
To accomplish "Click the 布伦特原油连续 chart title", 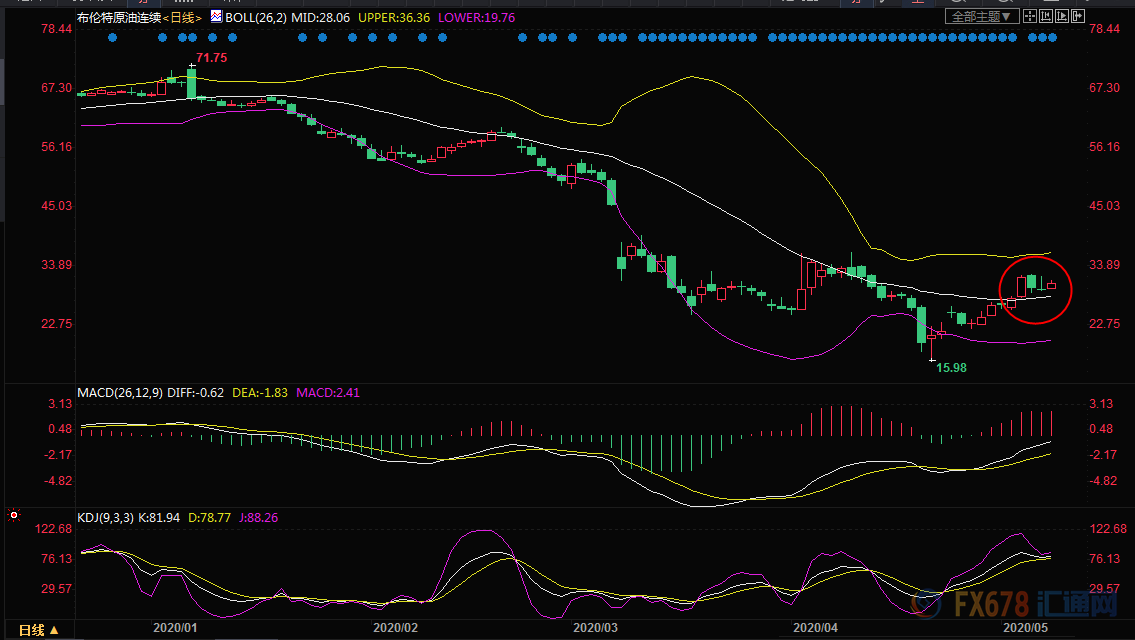I will (x=119, y=17).
